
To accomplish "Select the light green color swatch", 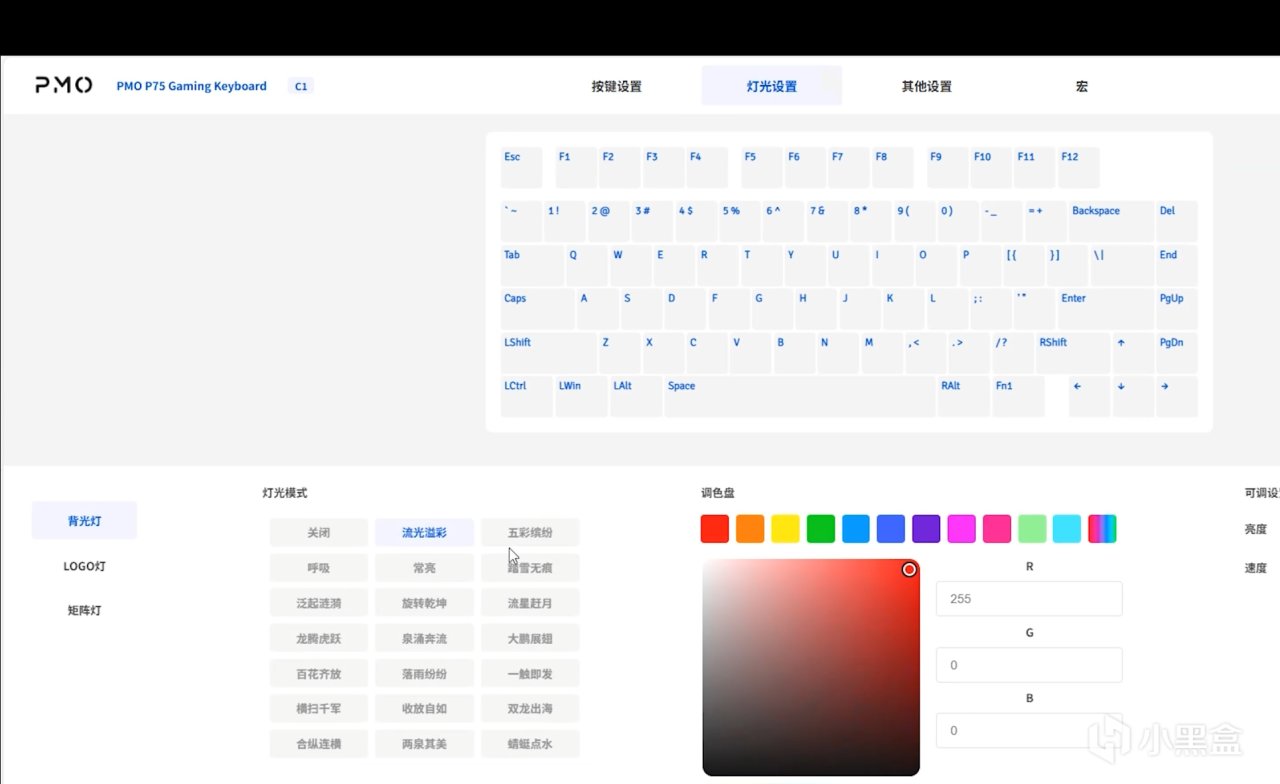I will click(x=1032, y=529).
